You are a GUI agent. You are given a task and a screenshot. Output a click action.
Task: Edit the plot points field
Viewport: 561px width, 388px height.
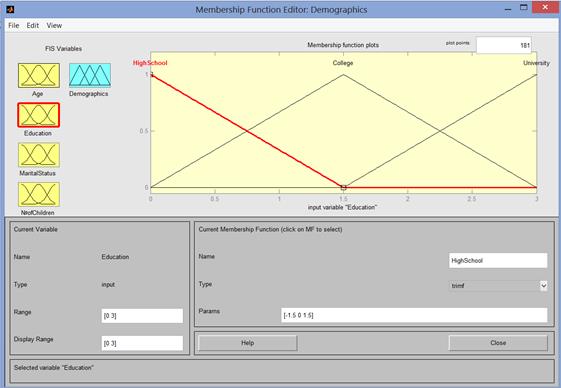[504, 45]
